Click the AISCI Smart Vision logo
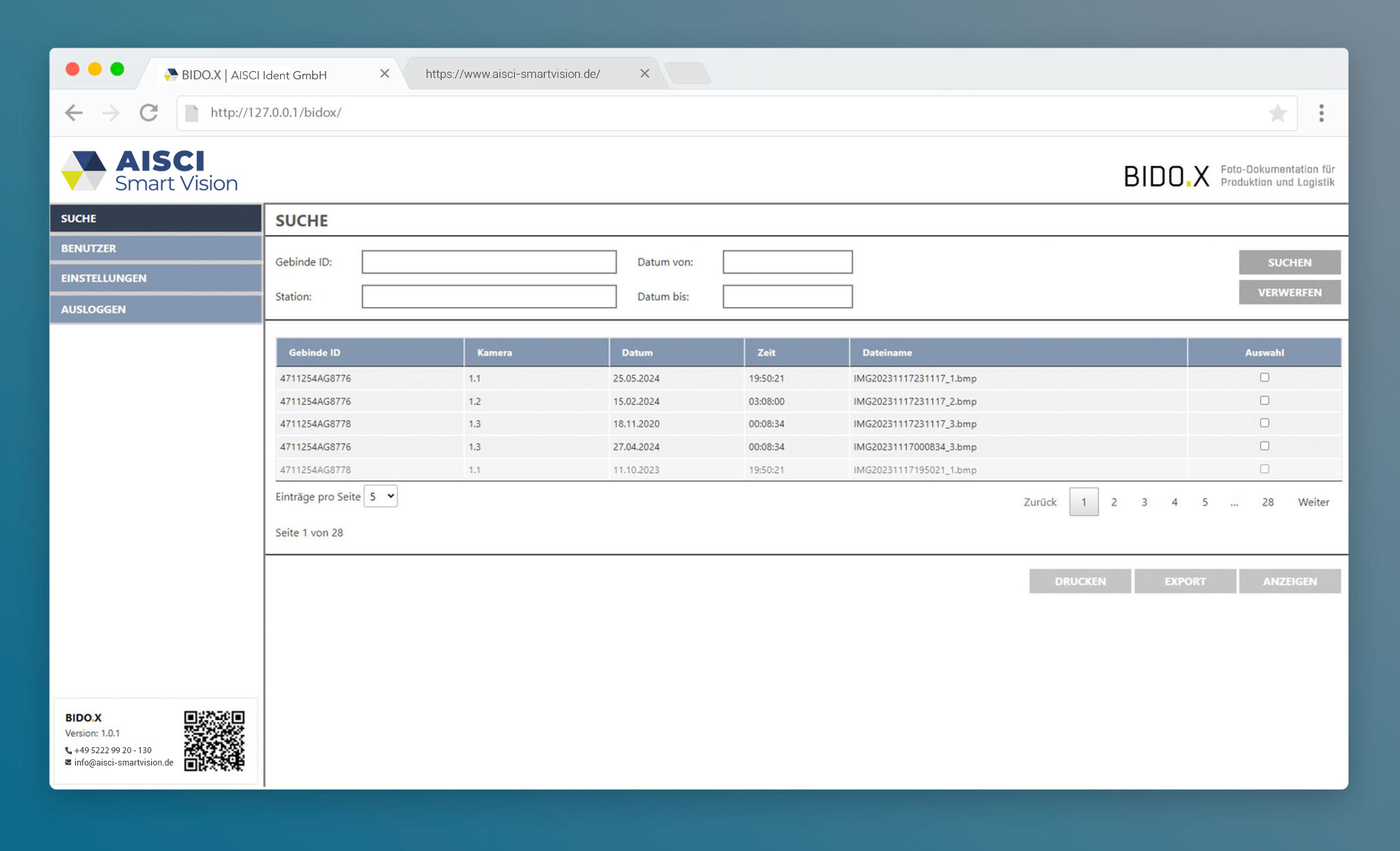This screenshot has width=1400, height=851. click(x=150, y=171)
